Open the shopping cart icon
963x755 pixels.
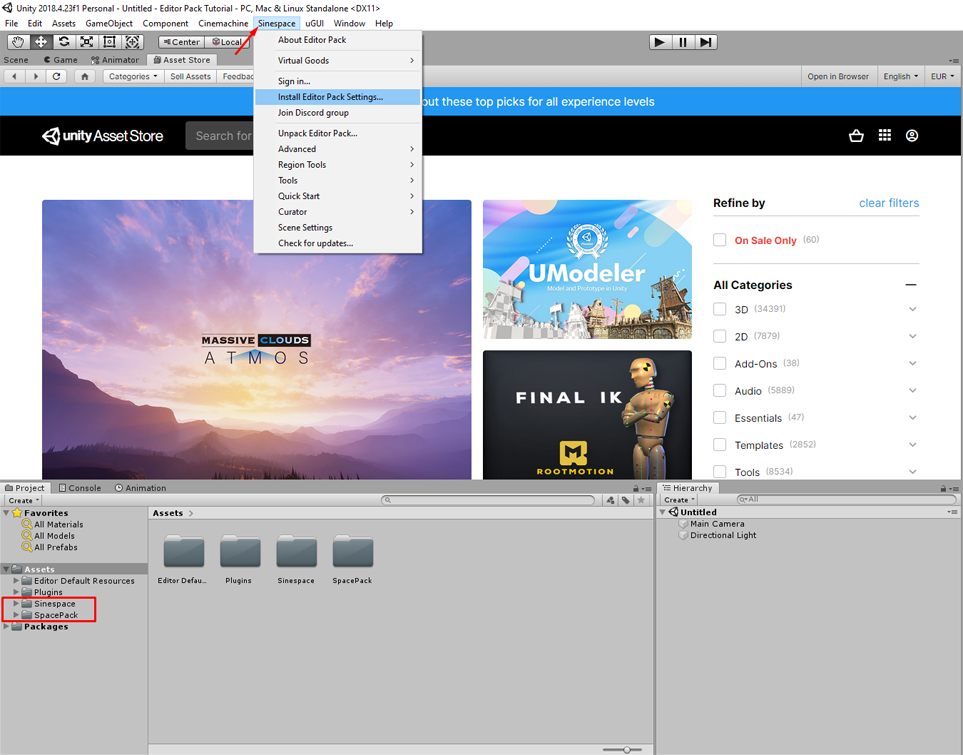point(856,136)
